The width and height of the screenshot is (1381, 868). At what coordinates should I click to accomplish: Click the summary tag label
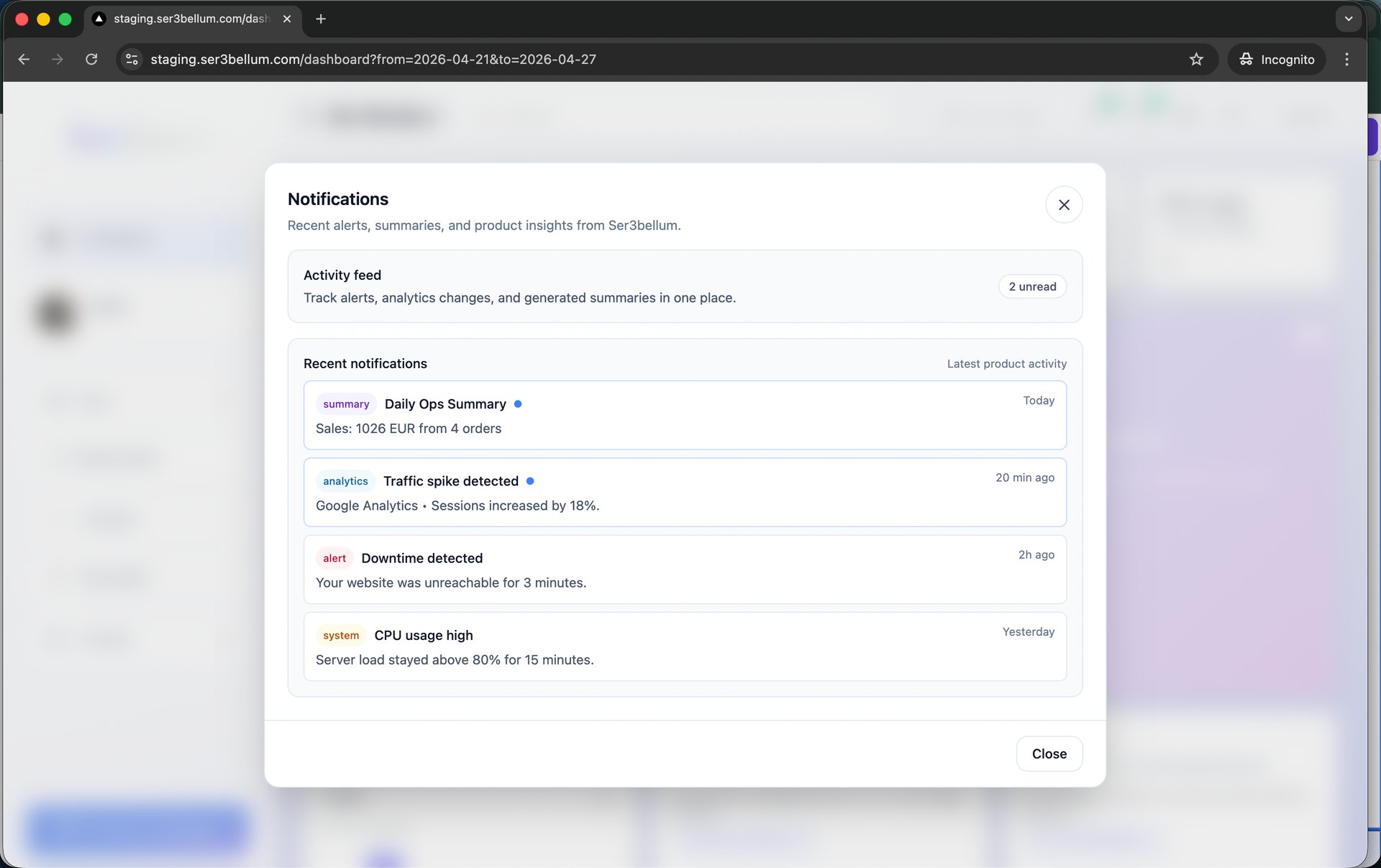point(346,404)
